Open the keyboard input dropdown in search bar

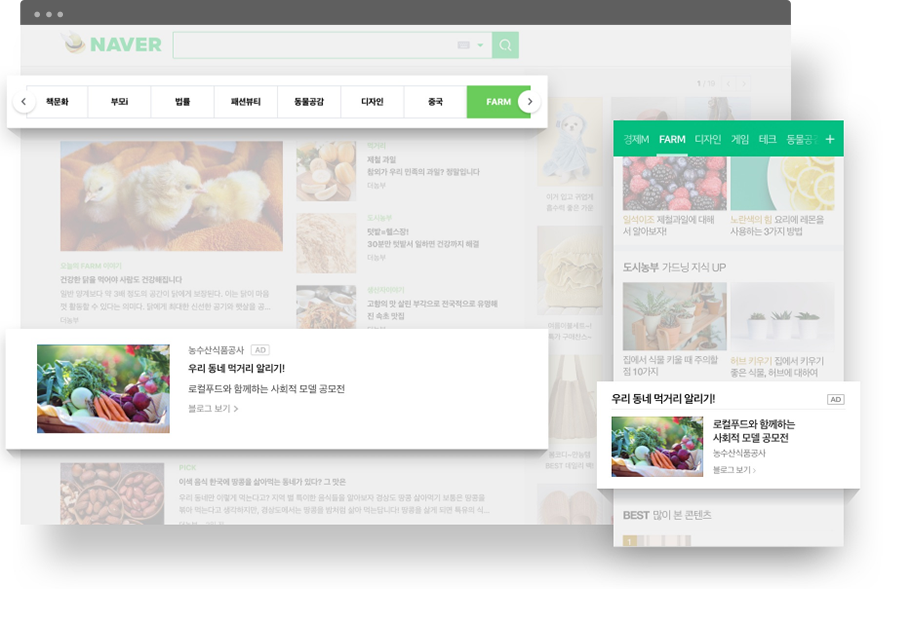(x=480, y=45)
